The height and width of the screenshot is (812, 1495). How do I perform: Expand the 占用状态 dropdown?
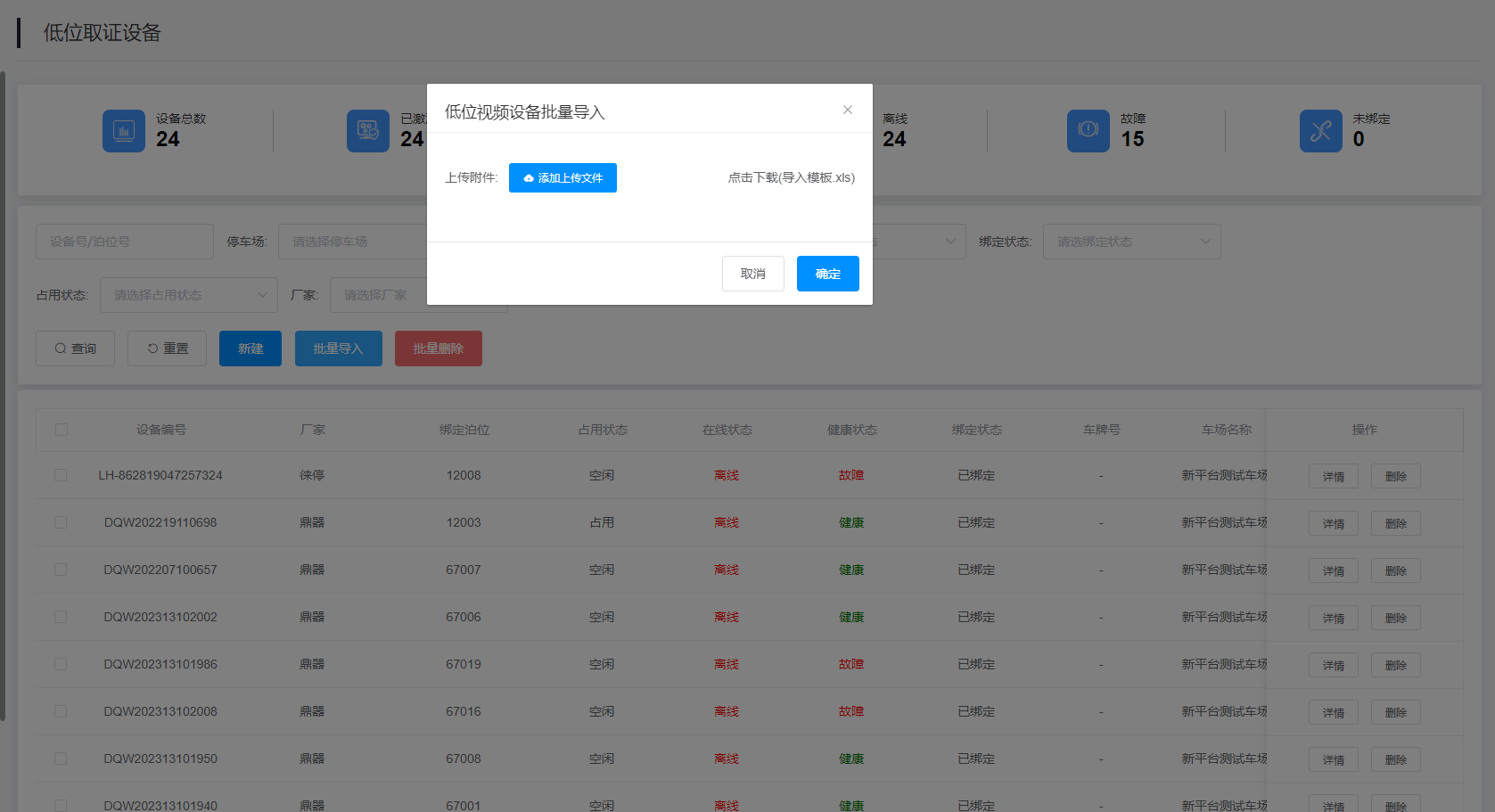tap(188, 295)
